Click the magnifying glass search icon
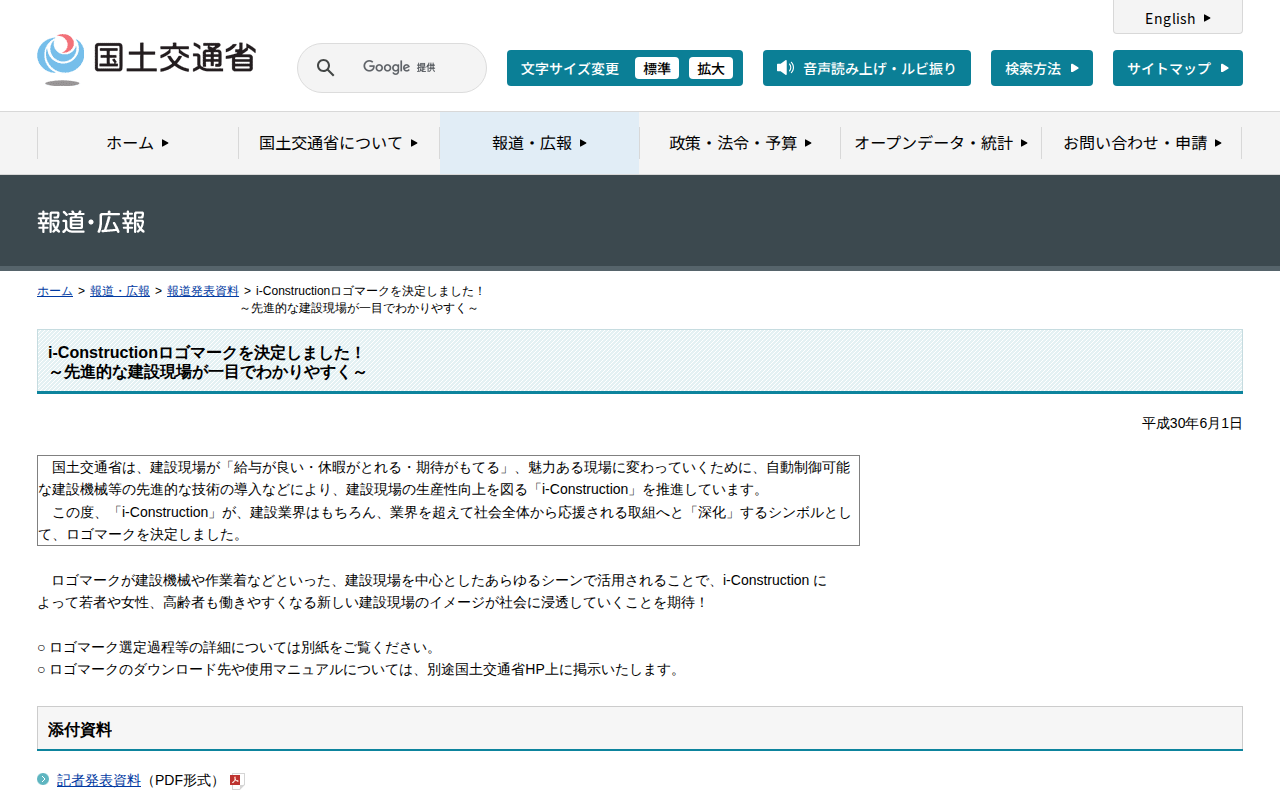Image resolution: width=1280 pixels, height=800 pixels. point(325,68)
